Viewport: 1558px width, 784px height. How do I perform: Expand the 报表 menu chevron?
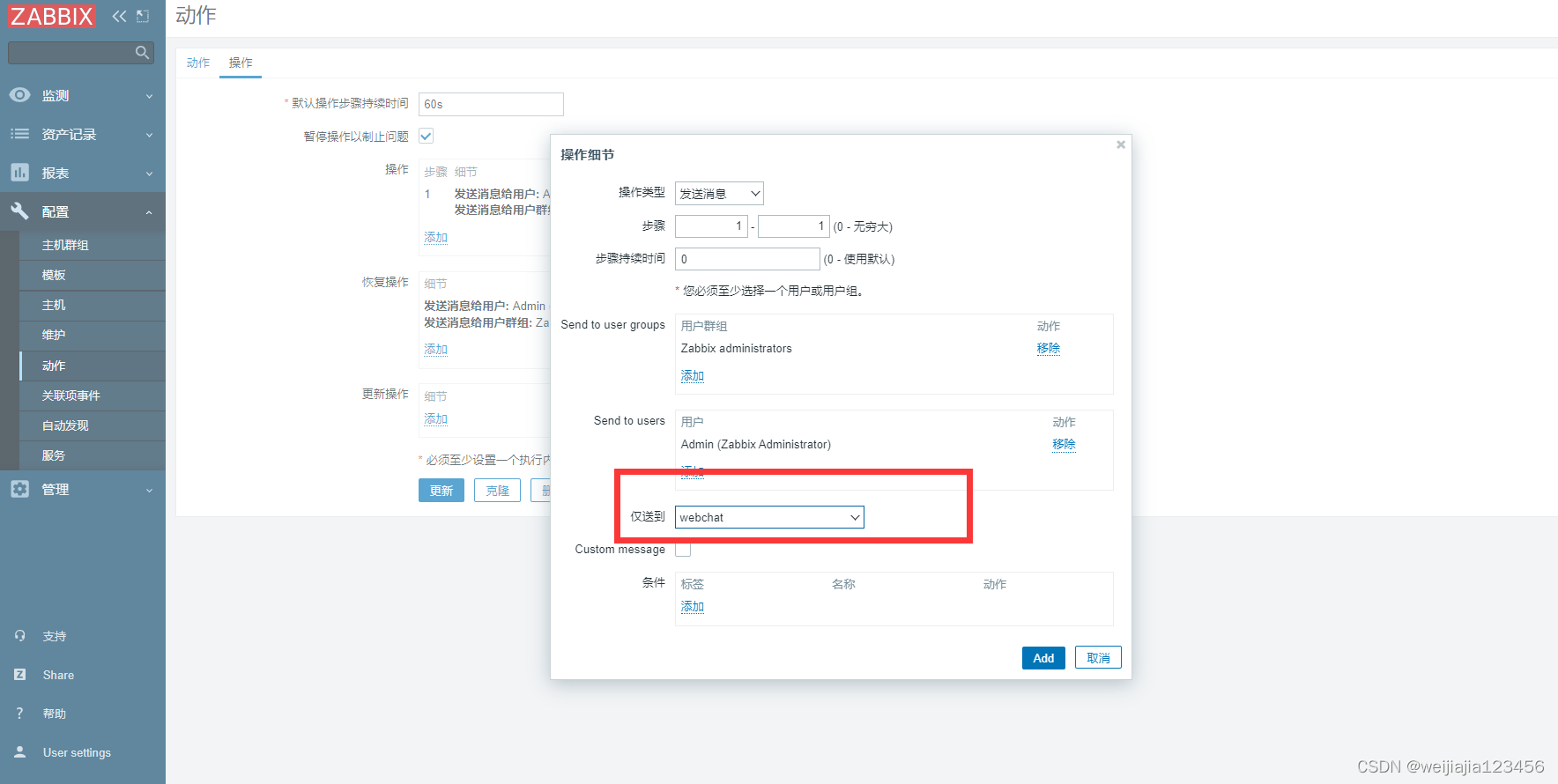[x=149, y=174]
